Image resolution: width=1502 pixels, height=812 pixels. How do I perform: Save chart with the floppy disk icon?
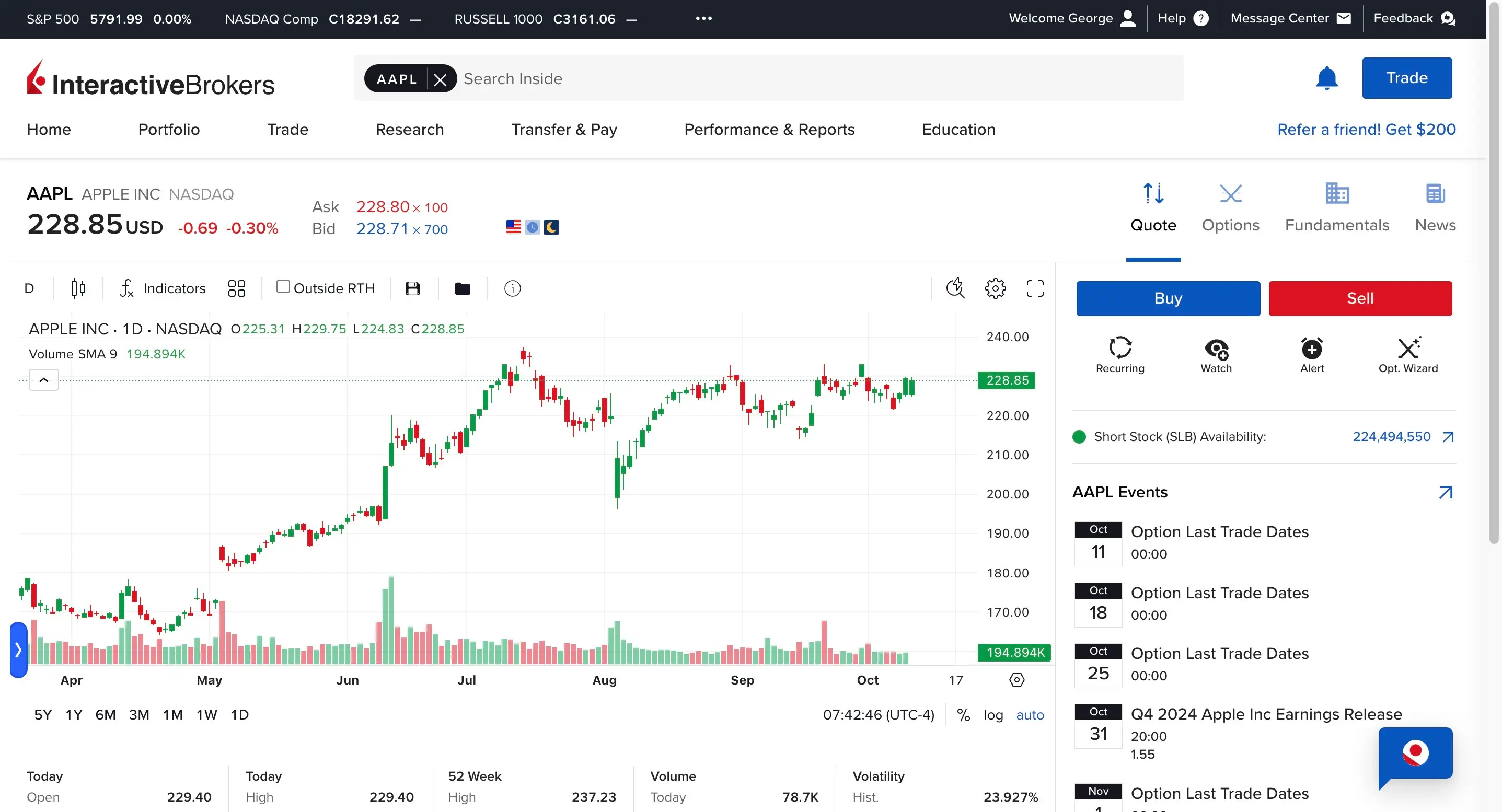413,288
